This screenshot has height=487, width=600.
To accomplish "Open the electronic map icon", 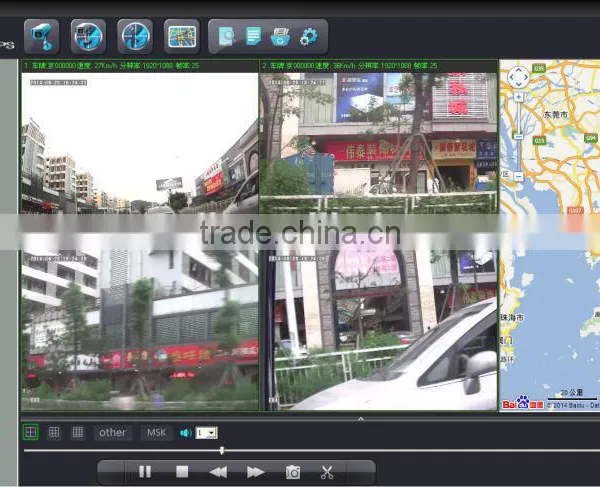I will [182, 36].
